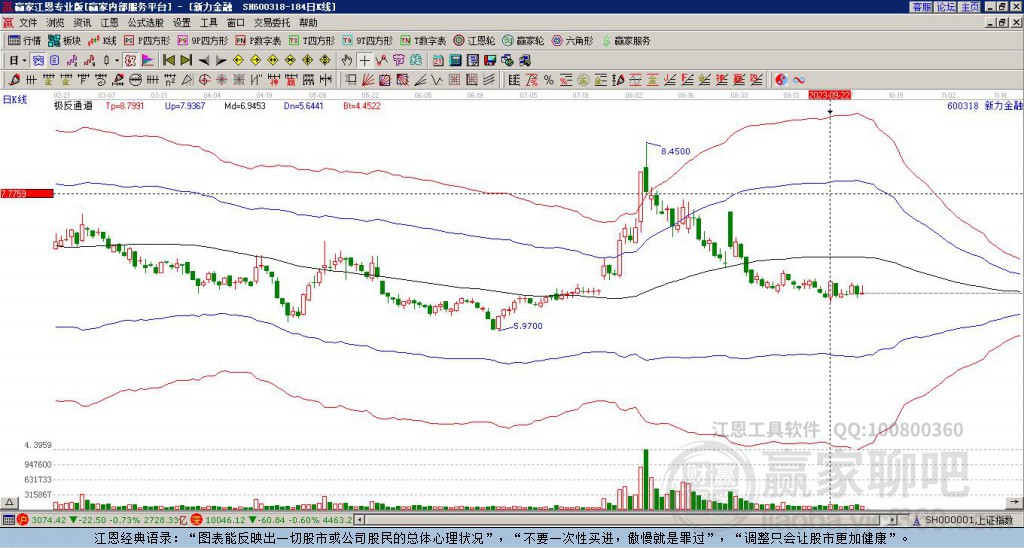Click the 极反通道 indicator name

coord(73,105)
